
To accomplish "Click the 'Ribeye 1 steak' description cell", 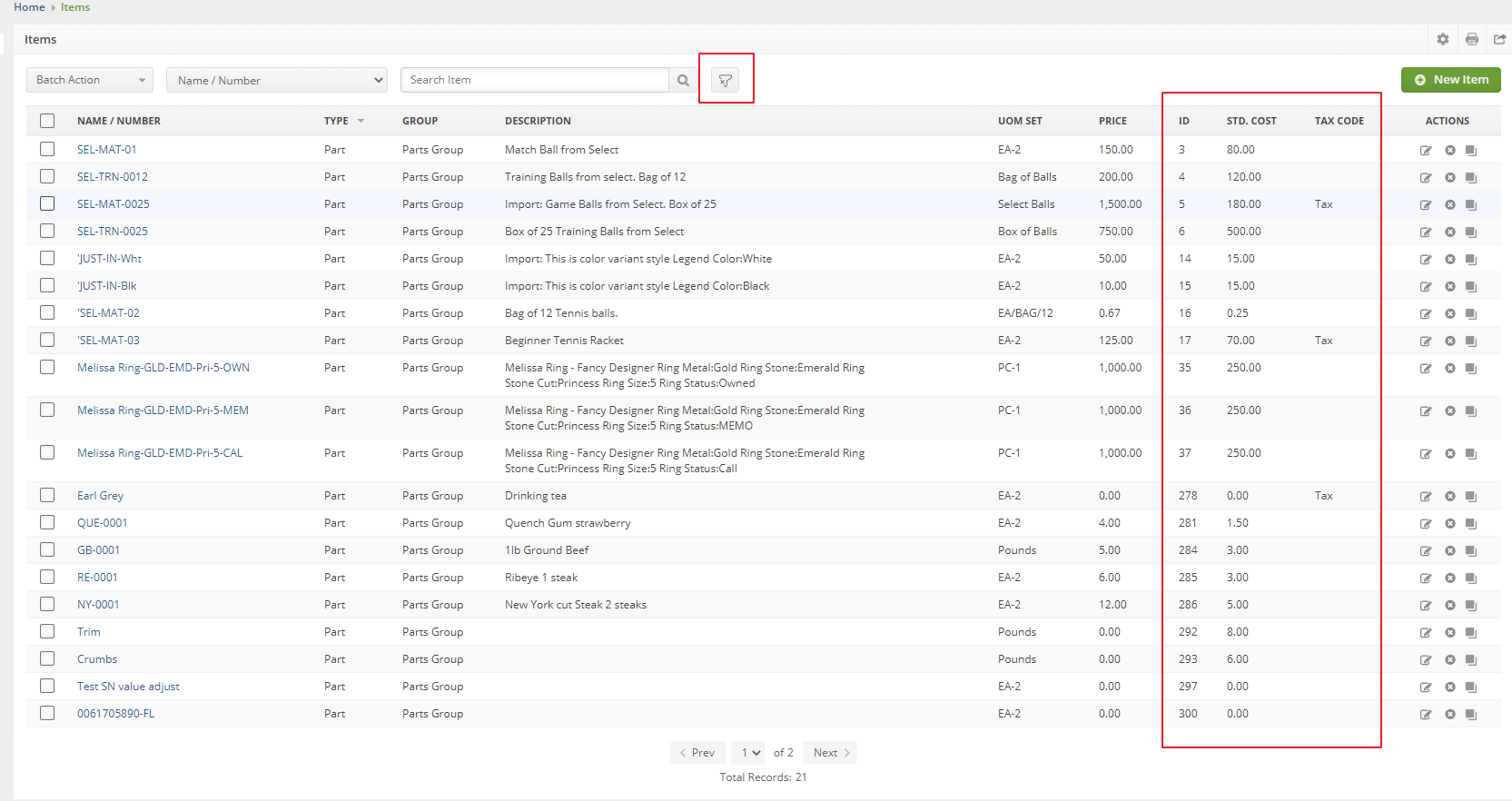I will [x=541, y=578].
